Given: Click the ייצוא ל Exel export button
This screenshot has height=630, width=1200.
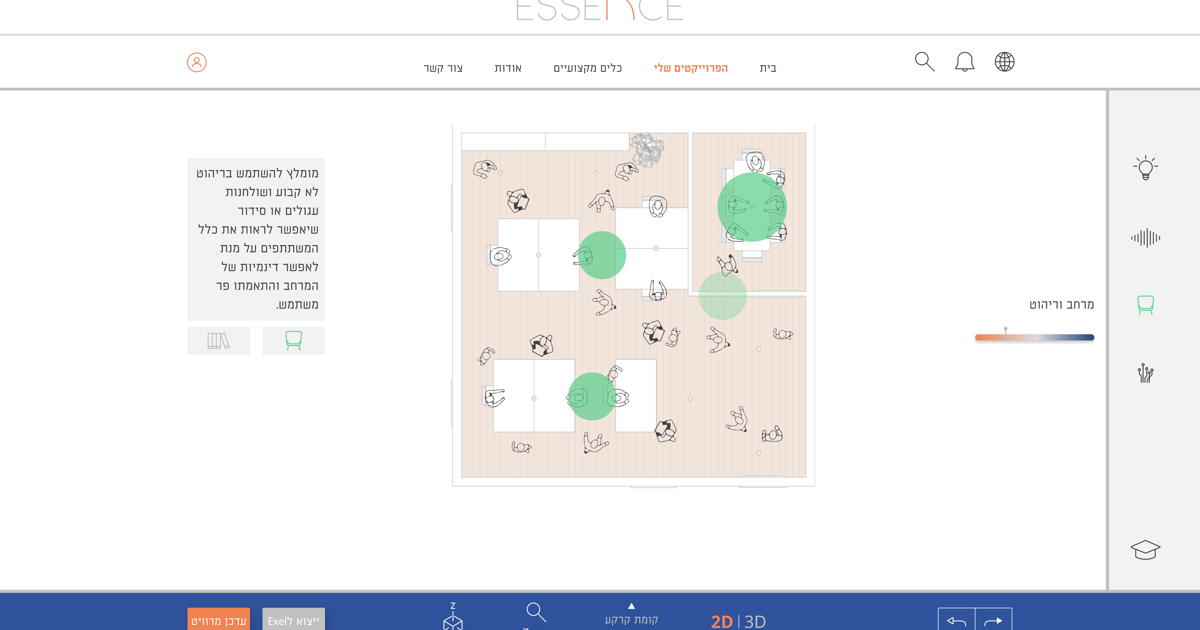Looking at the screenshot, I should click(x=293, y=620).
